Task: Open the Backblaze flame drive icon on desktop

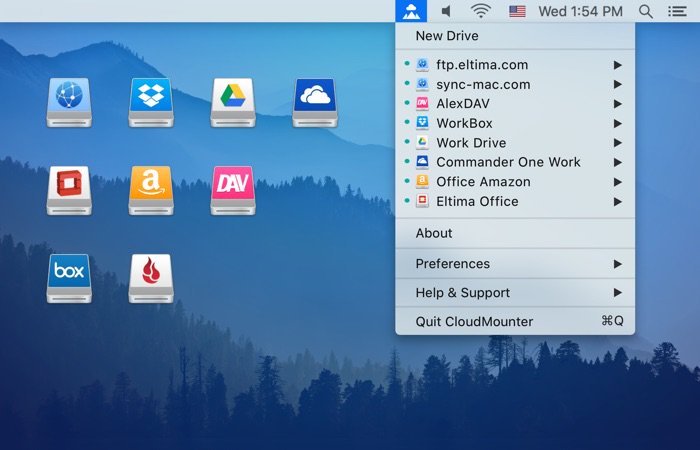Action: (151, 278)
